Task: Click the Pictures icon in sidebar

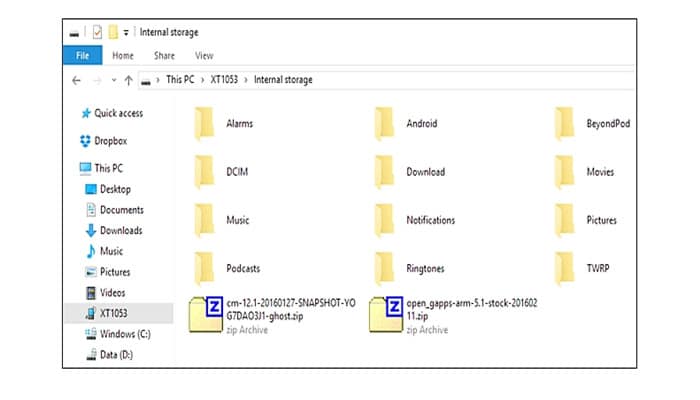Action: (91, 272)
